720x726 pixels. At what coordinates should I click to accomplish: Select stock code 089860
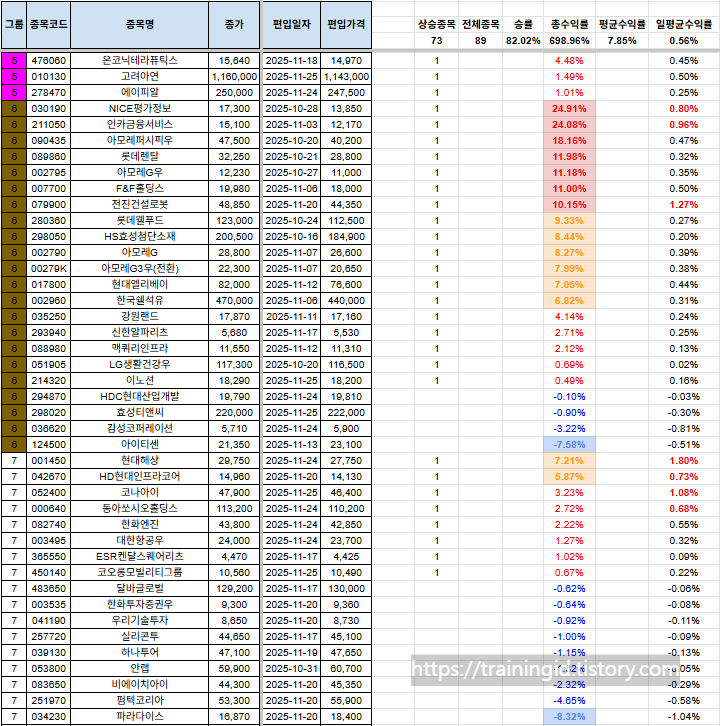(x=49, y=156)
